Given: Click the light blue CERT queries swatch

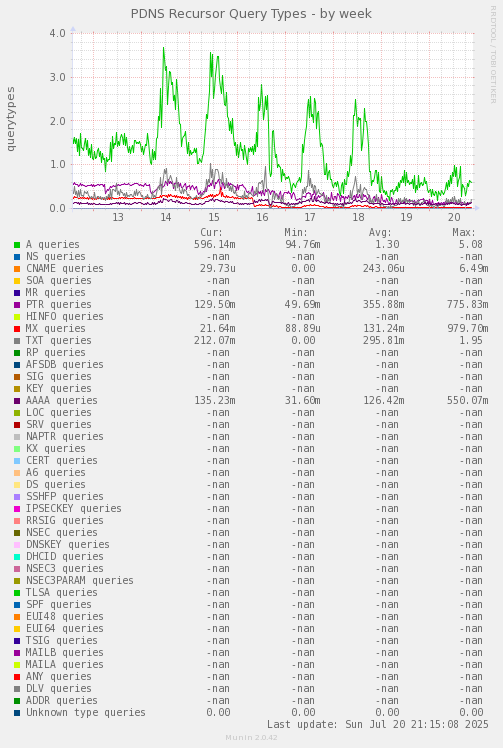Looking at the screenshot, I should [17, 461].
